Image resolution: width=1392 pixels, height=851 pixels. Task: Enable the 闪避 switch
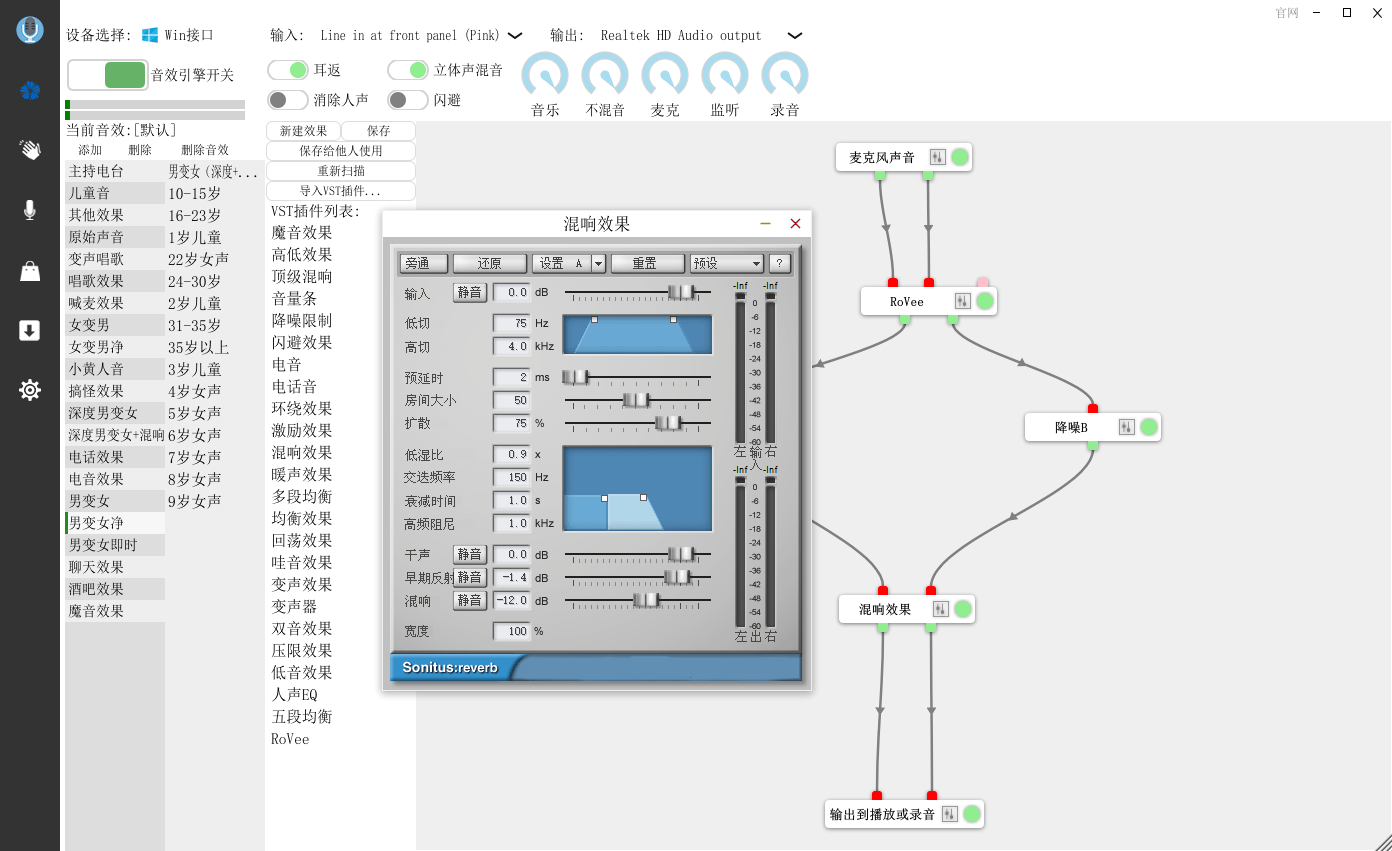pyautogui.click(x=408, y=100)
